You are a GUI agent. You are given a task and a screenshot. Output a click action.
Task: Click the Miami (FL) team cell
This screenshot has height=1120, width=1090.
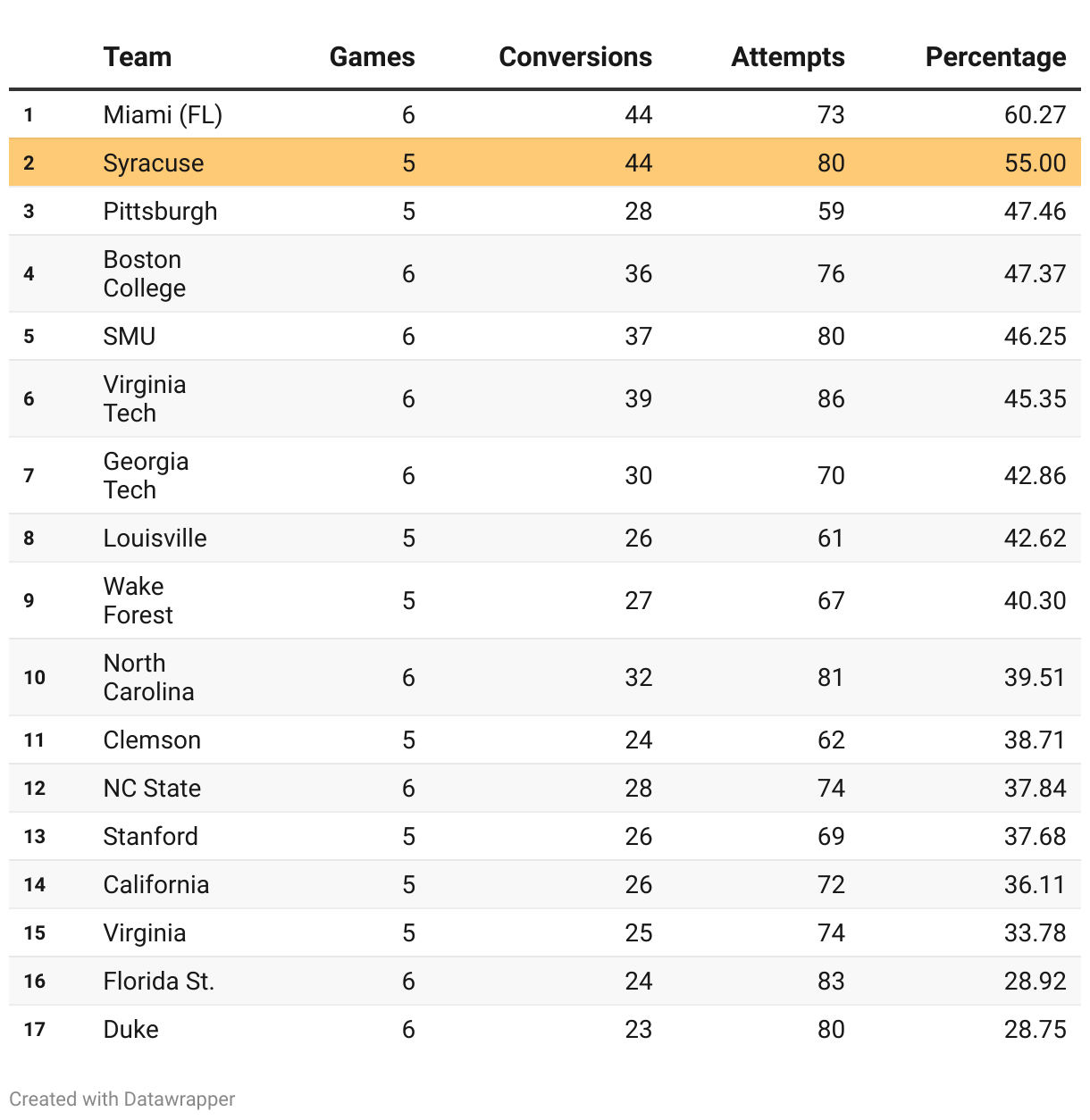click(x=163, y=114)
